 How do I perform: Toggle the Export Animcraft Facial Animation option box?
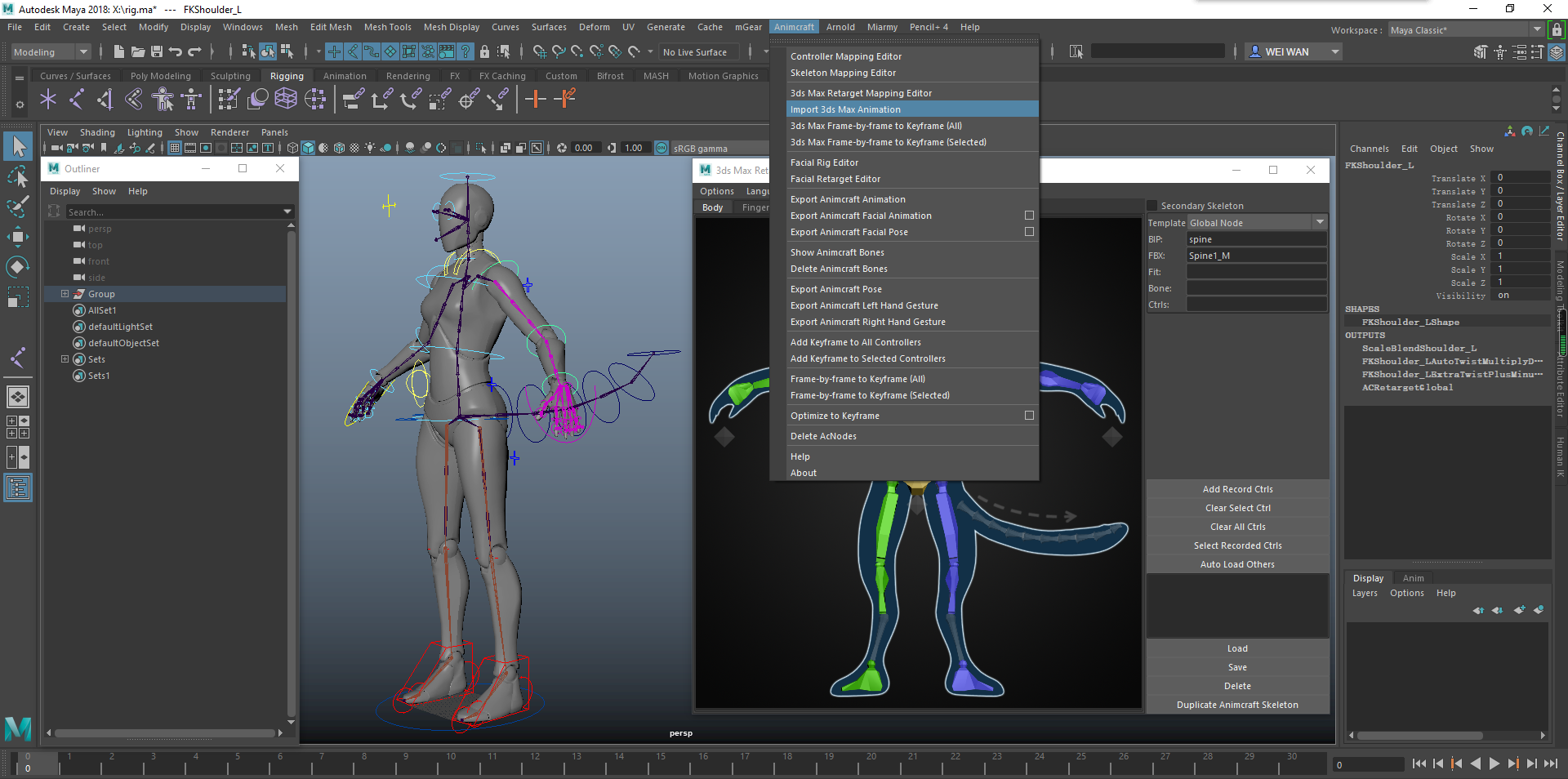[x=1029, y=216]
